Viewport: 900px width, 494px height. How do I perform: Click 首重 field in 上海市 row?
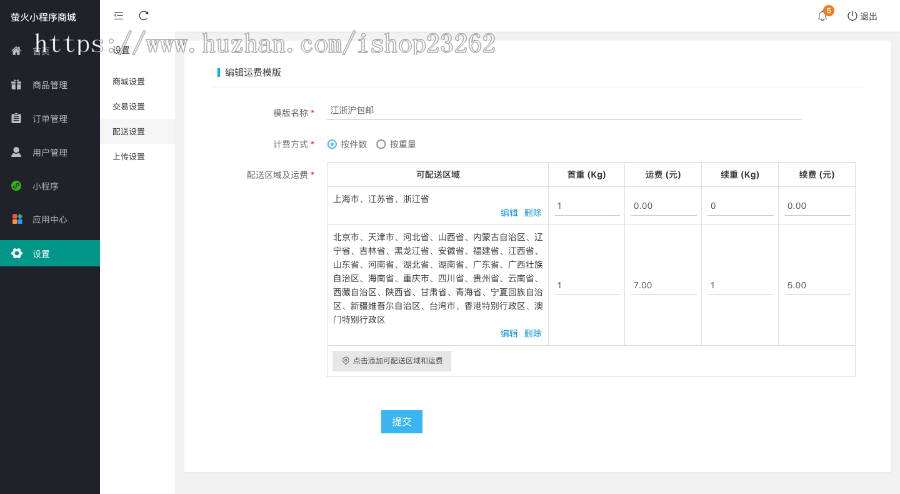587,206
